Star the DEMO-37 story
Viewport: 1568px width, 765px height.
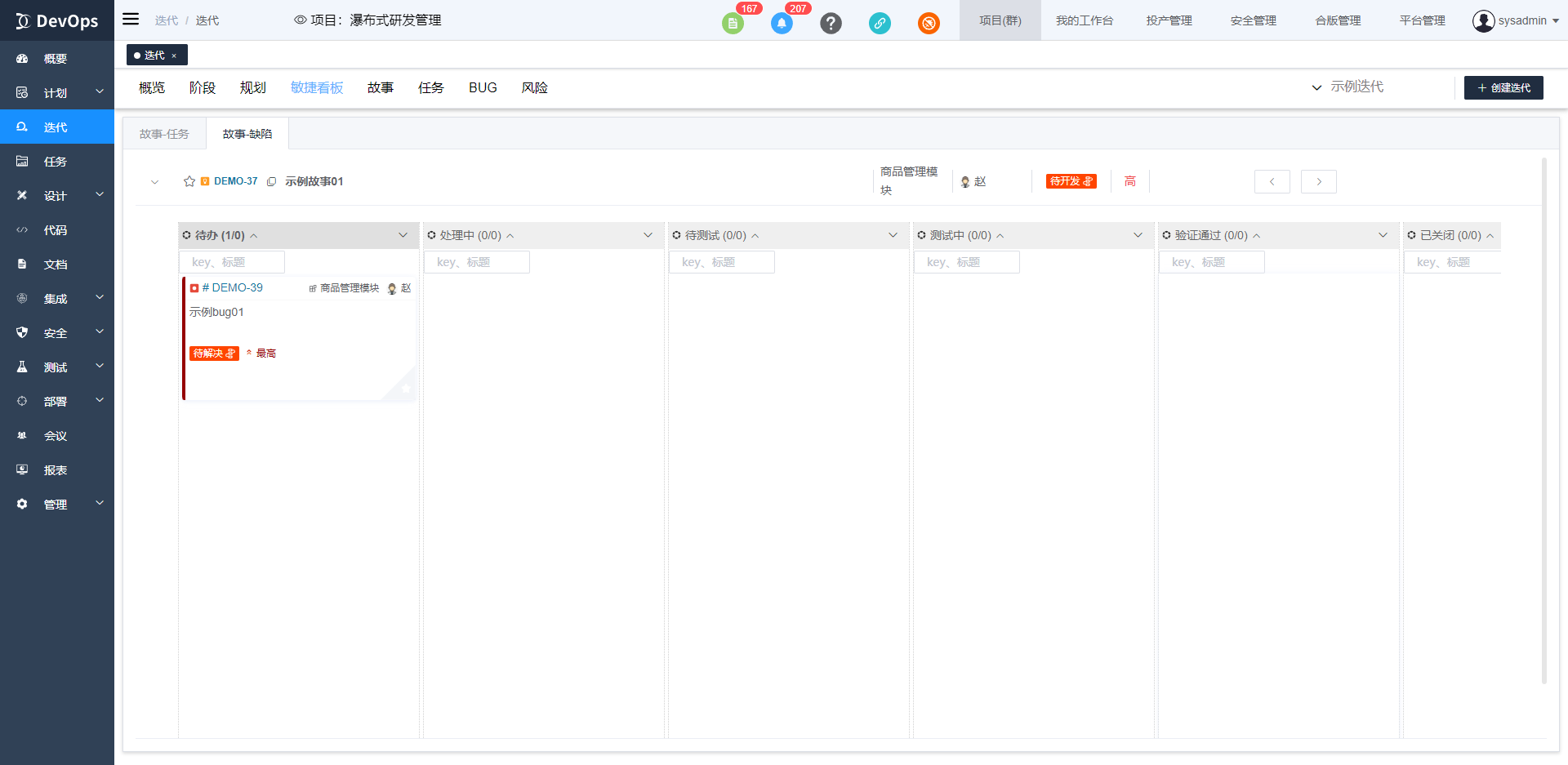click(x=189, y=181)
